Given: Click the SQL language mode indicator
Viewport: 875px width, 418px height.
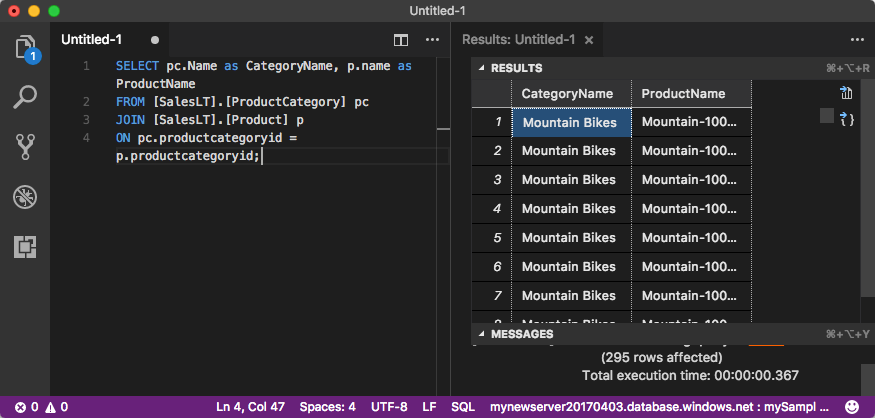Looking at the screenshot, I should click(463, 407).
